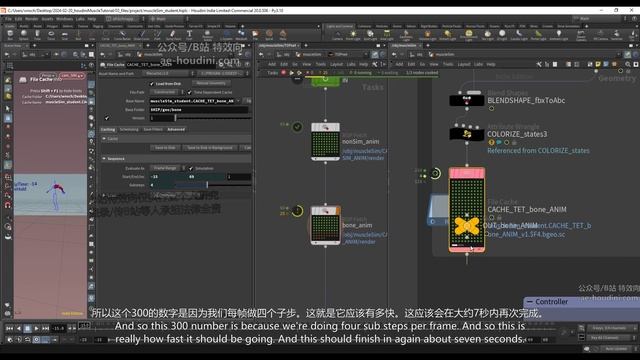This screenshot has width=640, height=360.
Task: Toggle the Simulation checkbox
Action: point(191,168)
